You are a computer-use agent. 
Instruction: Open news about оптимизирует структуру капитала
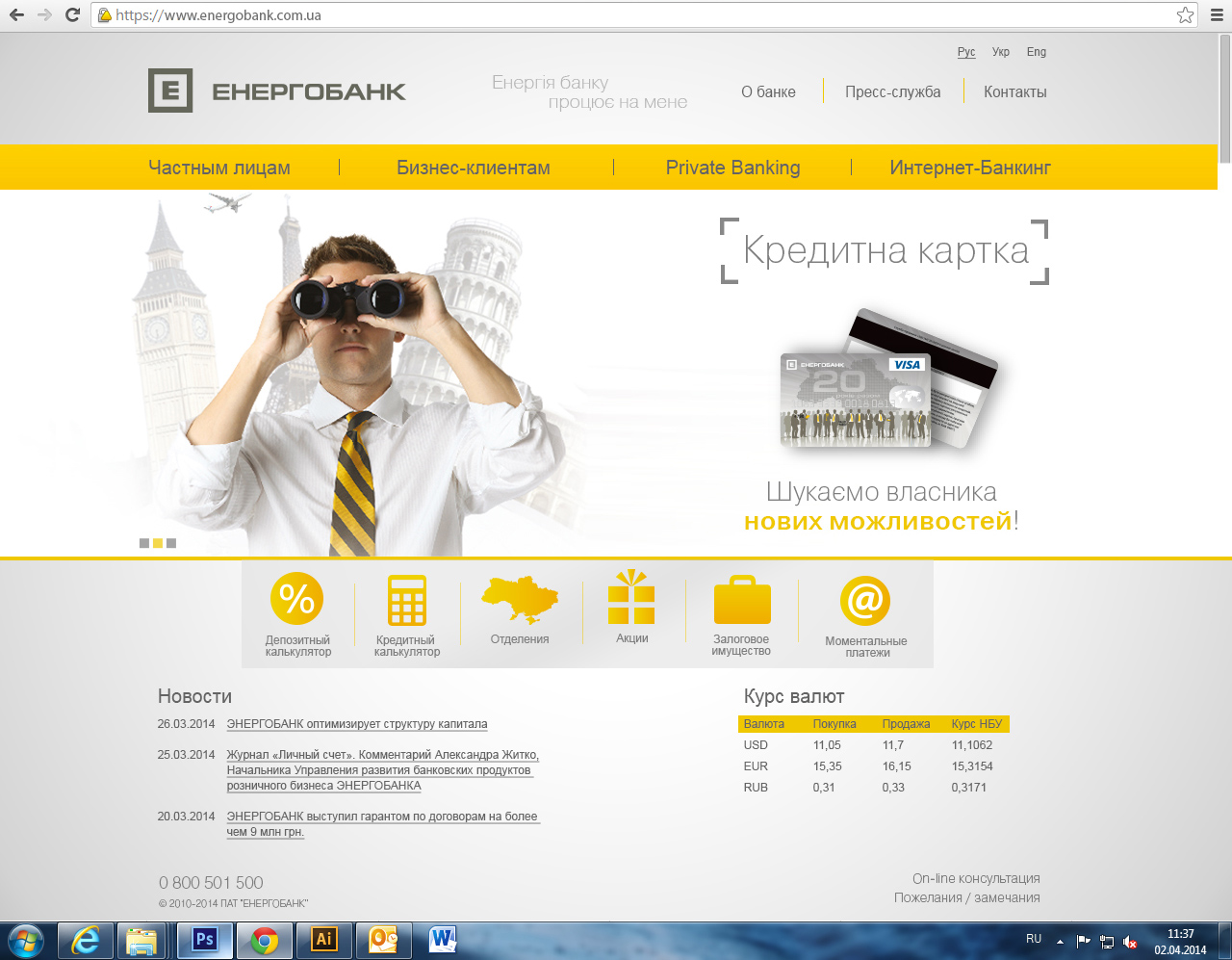tap(357, 724)
